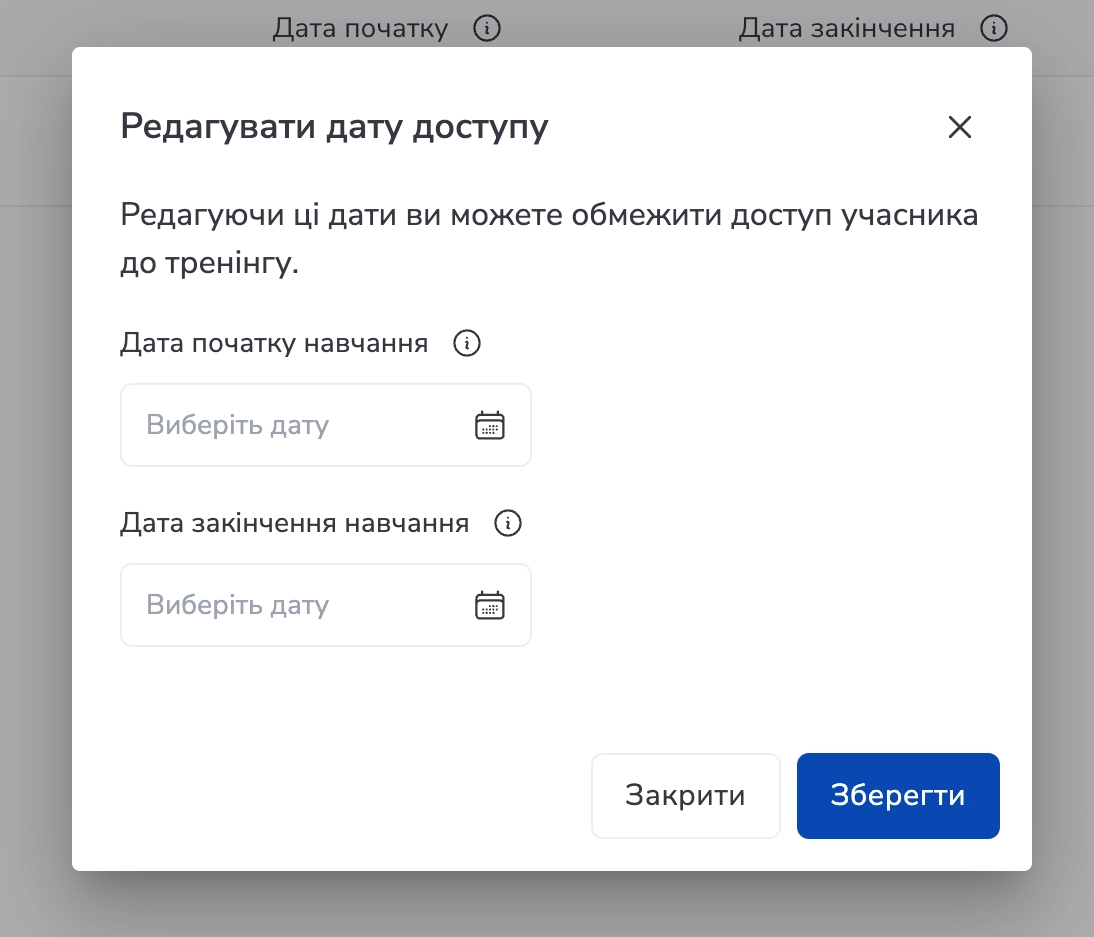Image resolution: width=1094 pixels, height=937 pixels.
Task: Click the info icon beside 'Дата закінчення навчання'
Action: click(x=507, y=523)
